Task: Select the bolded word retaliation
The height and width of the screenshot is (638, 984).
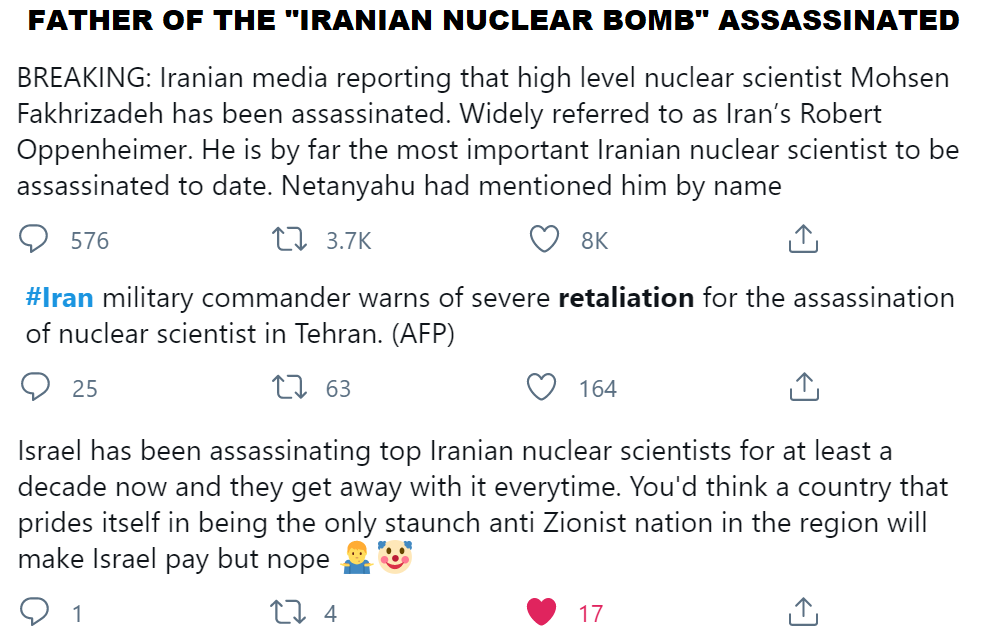Action: coord(626,297)
